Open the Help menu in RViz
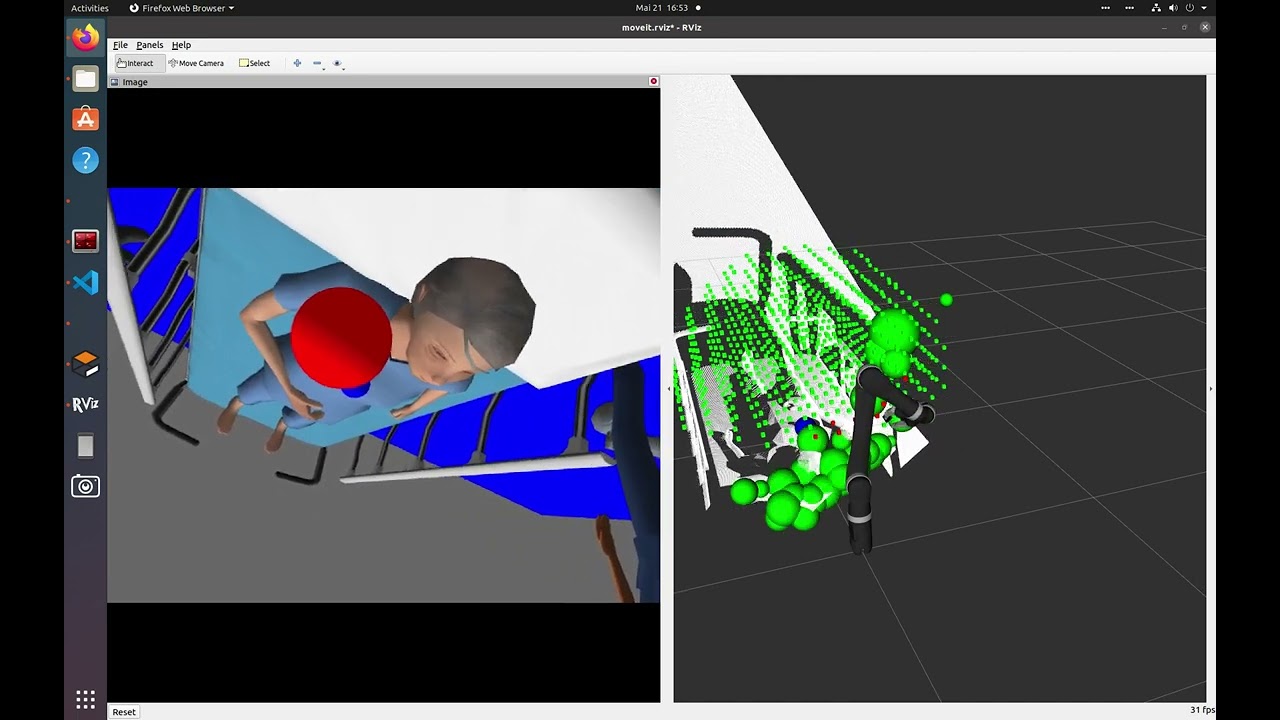The width and height of the screenshot is (1280, 720). point(181,45)
